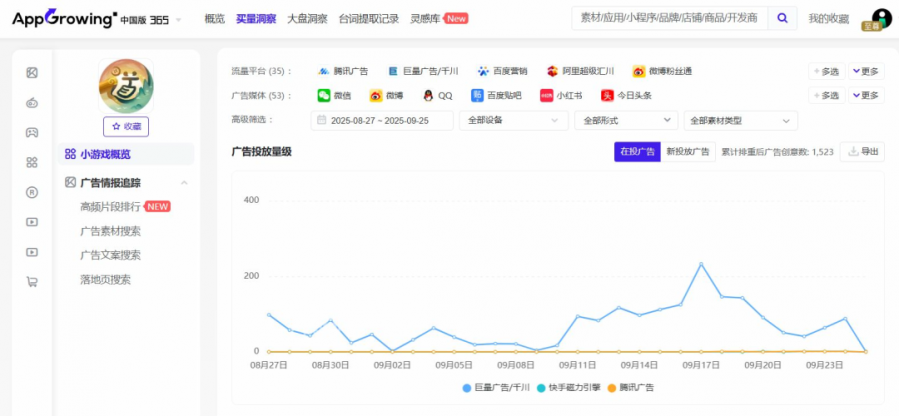899x416 pixels.
Task: Select the WeChat ad media icon
Action: click(x=324, y=96)
